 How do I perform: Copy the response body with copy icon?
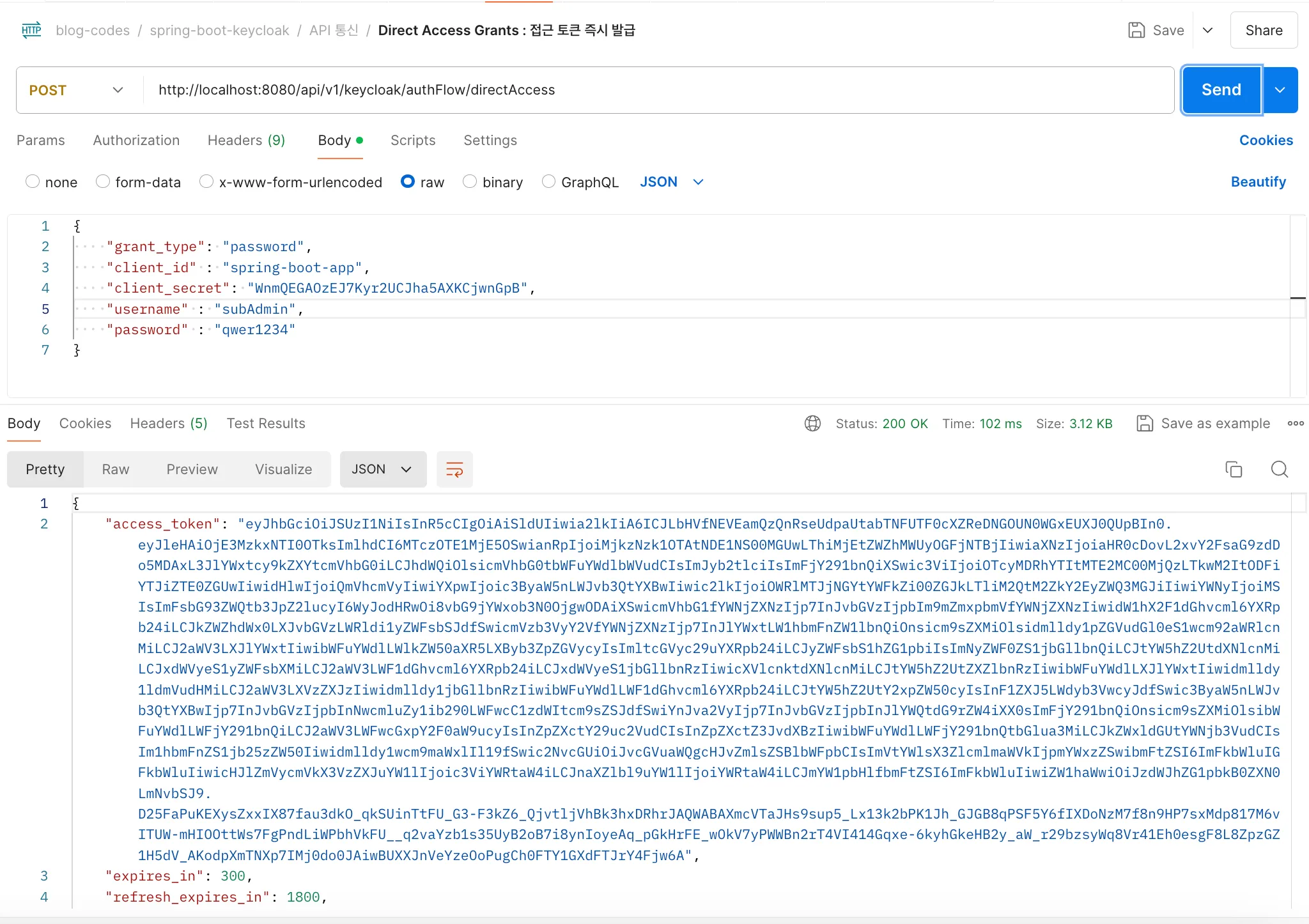[1232, 469]
